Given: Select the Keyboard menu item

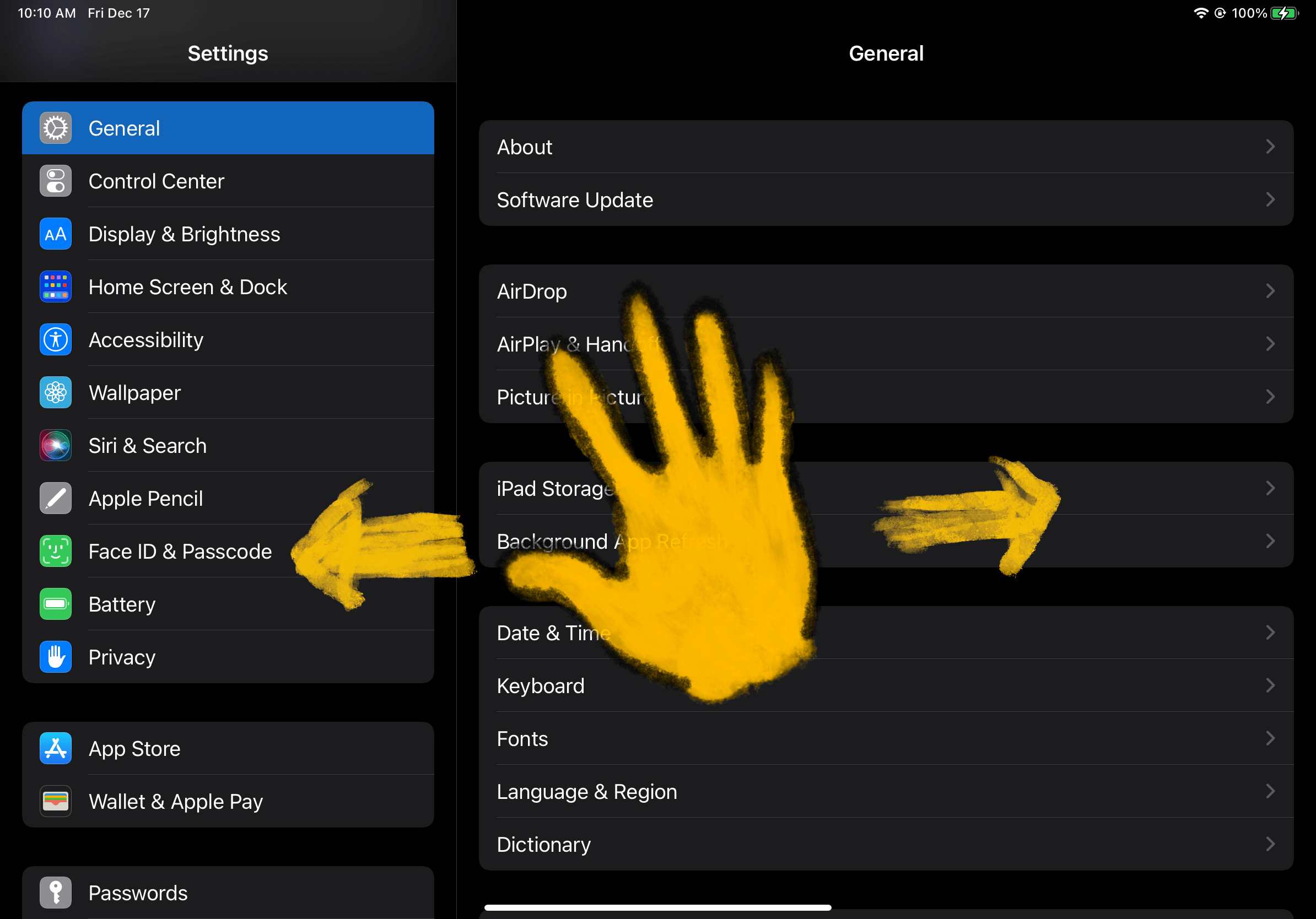Looking at the screenshot, I should point(885,686).
